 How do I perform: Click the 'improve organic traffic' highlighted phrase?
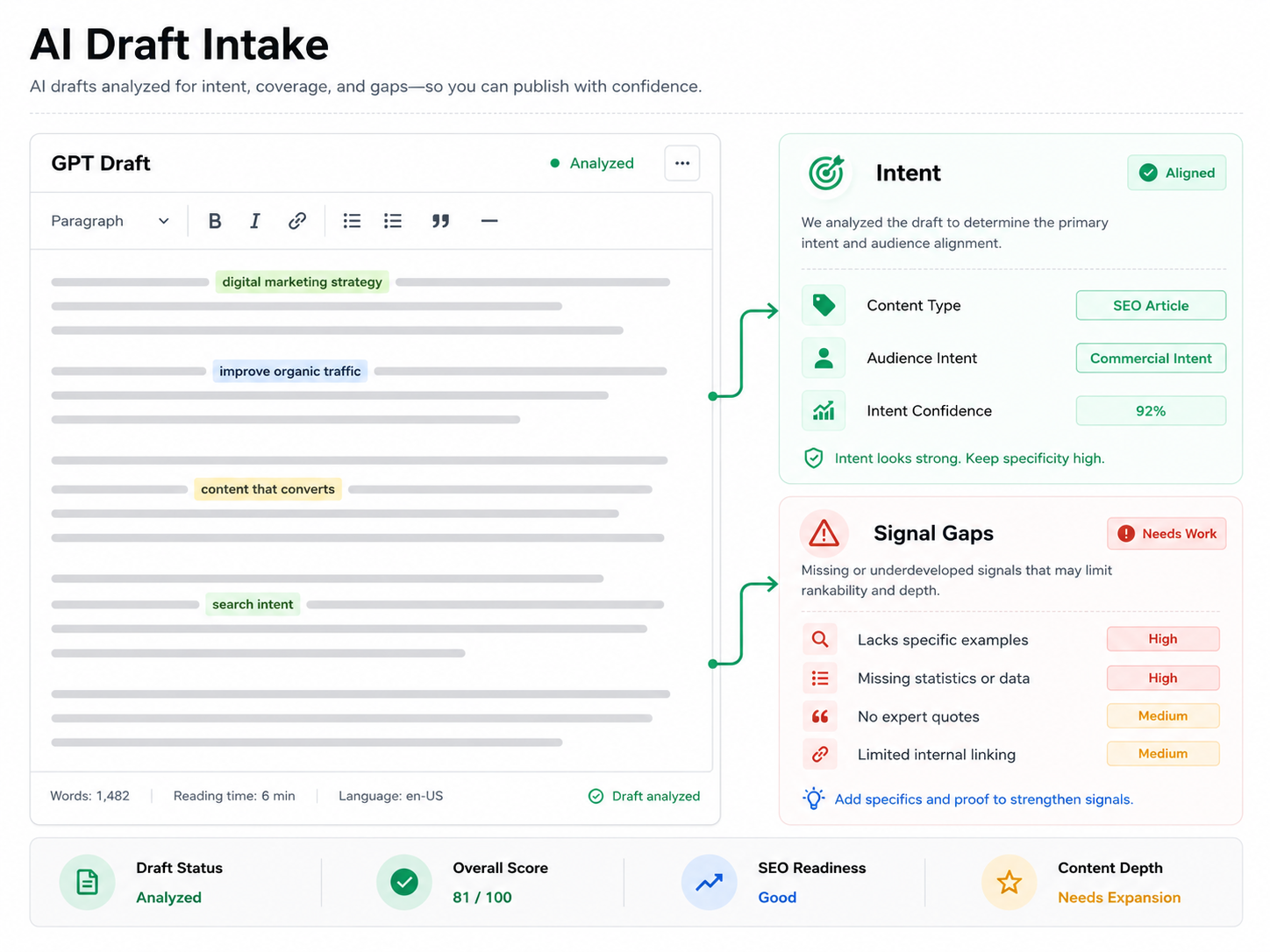coord(290,371)
